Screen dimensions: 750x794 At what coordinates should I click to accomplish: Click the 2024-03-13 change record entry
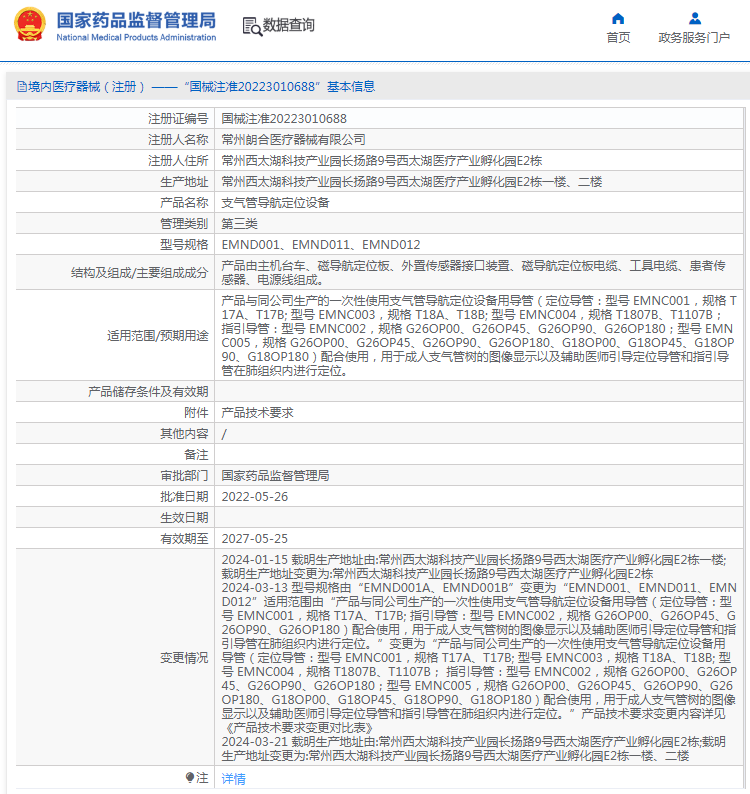[479, 658]
